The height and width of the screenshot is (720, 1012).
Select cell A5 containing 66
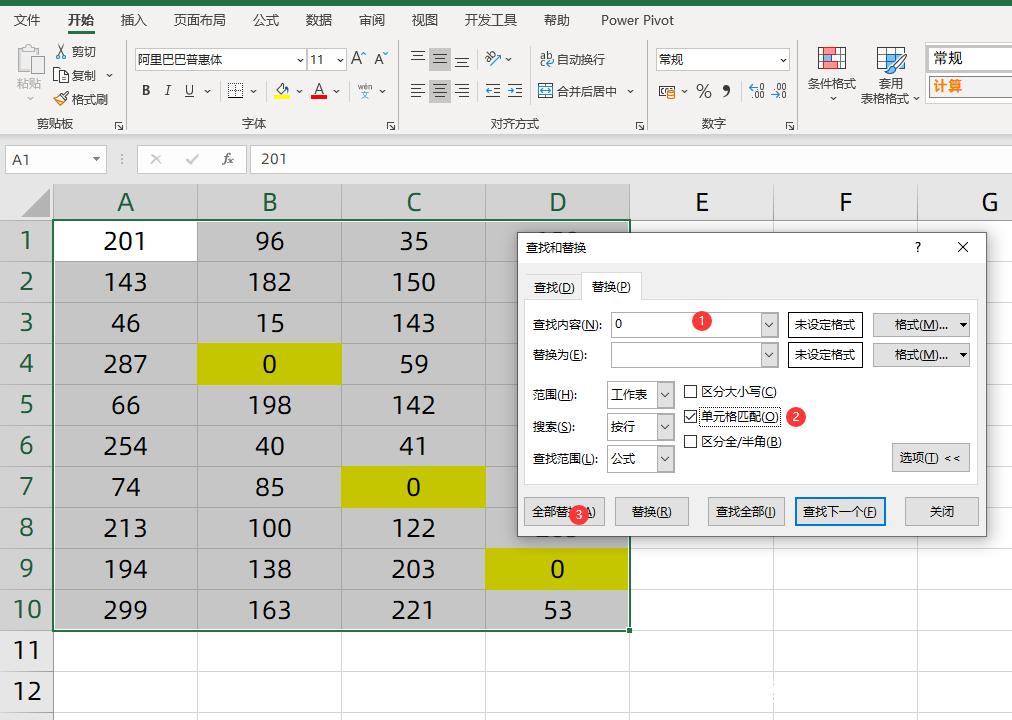(125, 405)
